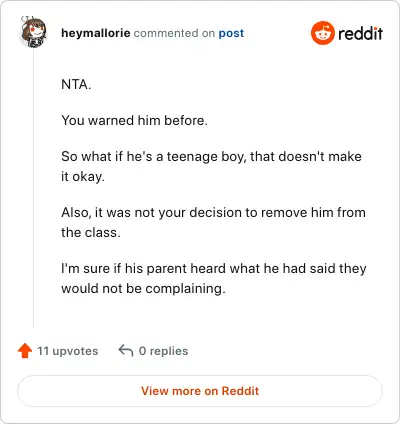Screen dimensions: 400x424
Task: Collapse the comment via the vertical thread line
Action: tap(33, 188)
